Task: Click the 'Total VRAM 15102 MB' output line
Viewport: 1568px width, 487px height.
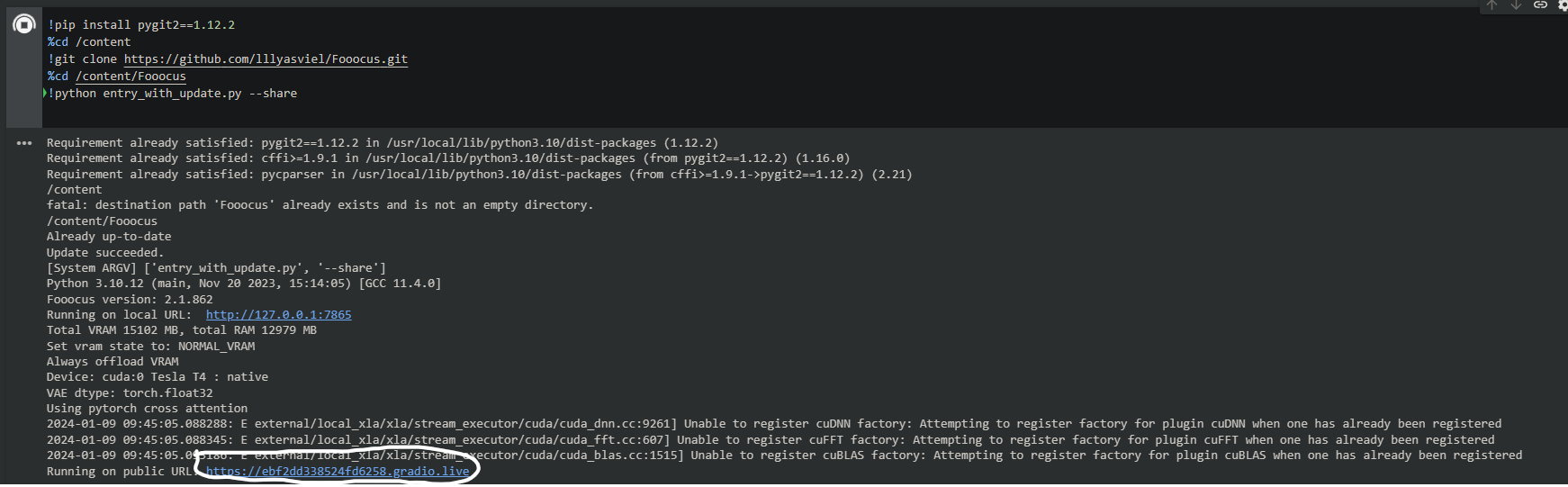Action: pyautogui.click(x=182, y=330)
